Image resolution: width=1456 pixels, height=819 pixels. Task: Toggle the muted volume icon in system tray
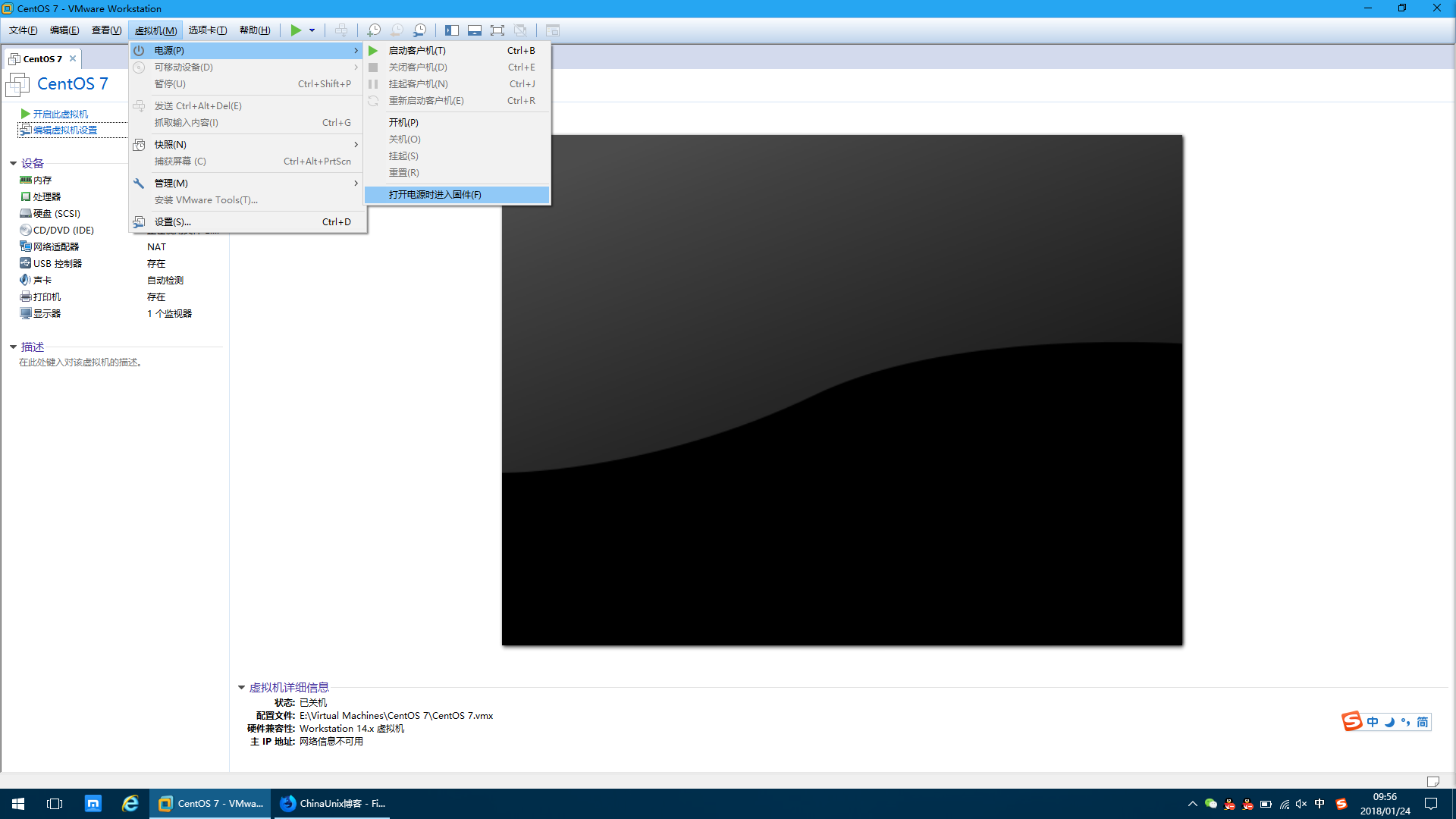[x=1301, y=804]
